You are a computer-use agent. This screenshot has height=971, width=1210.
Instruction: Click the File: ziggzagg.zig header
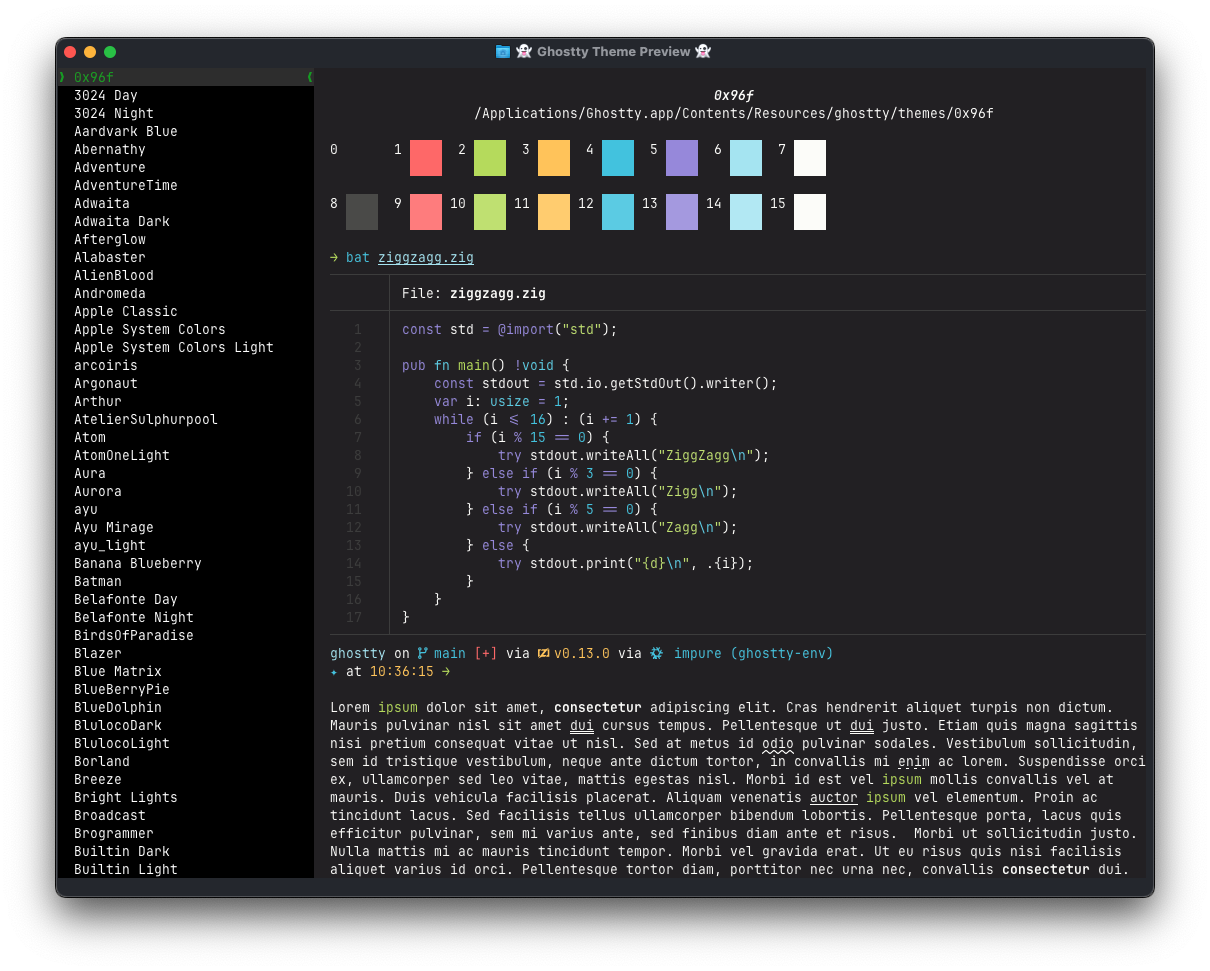coord(474,294)
